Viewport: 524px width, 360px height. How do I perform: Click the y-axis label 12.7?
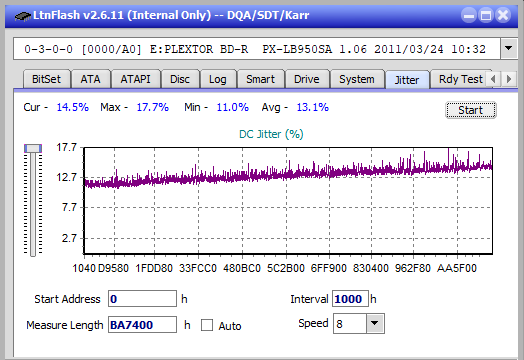point(66,177)
